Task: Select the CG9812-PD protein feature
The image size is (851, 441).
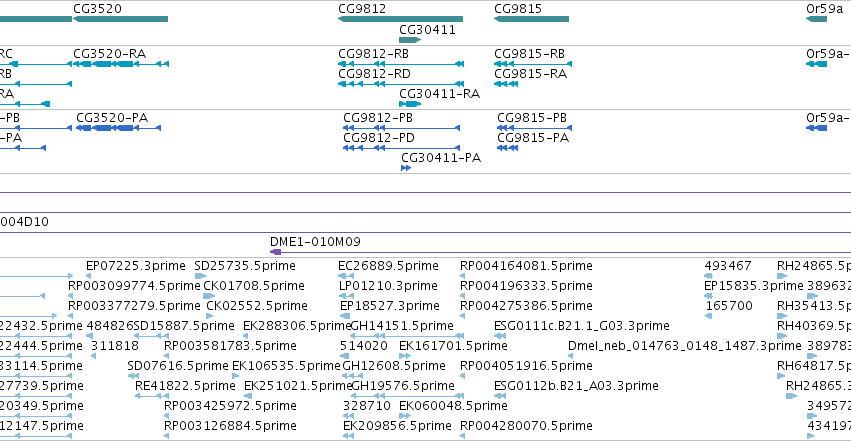Action: pos(402,148)
